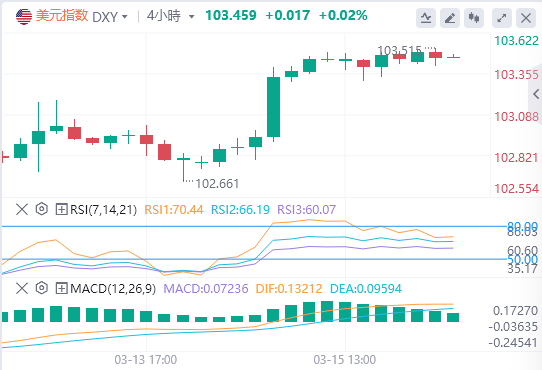Select the pencil drawing tool
Screen dimensions: 542x370
[450, 18]
